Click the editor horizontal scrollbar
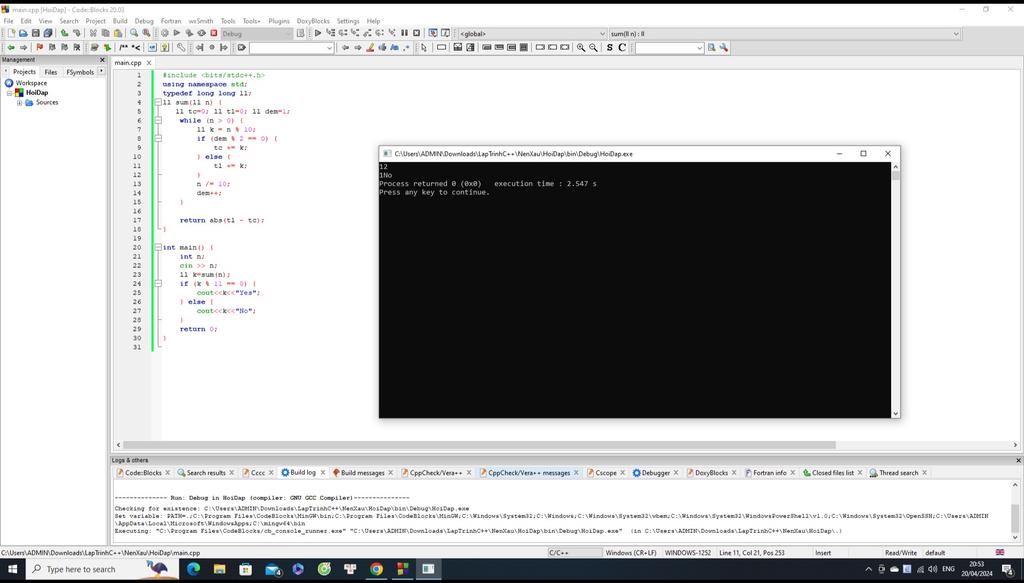The height and width of the screenshot is (583, 1024). pos(479,445)
